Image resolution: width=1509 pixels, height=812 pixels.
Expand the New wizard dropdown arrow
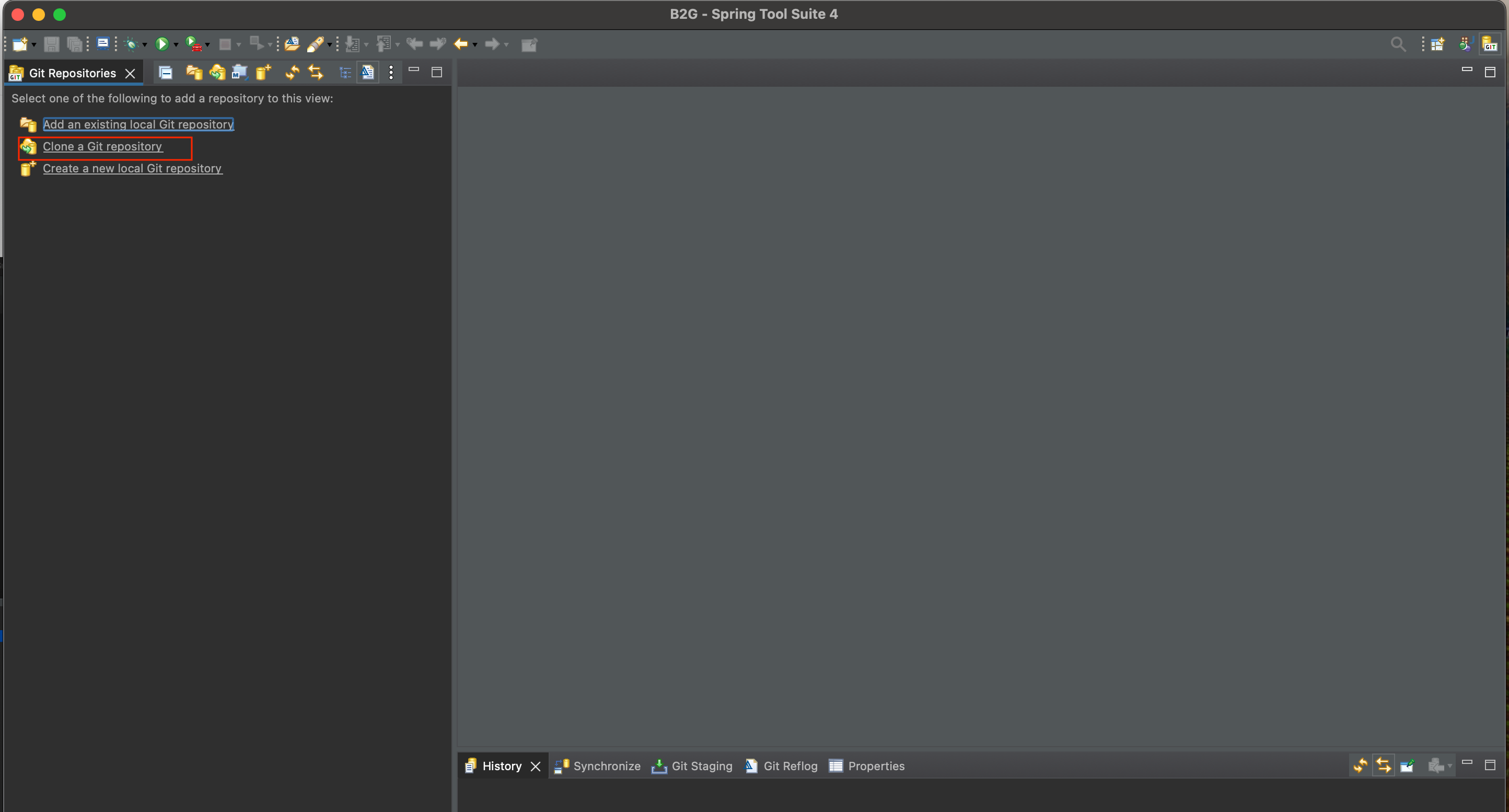(34, 44)
